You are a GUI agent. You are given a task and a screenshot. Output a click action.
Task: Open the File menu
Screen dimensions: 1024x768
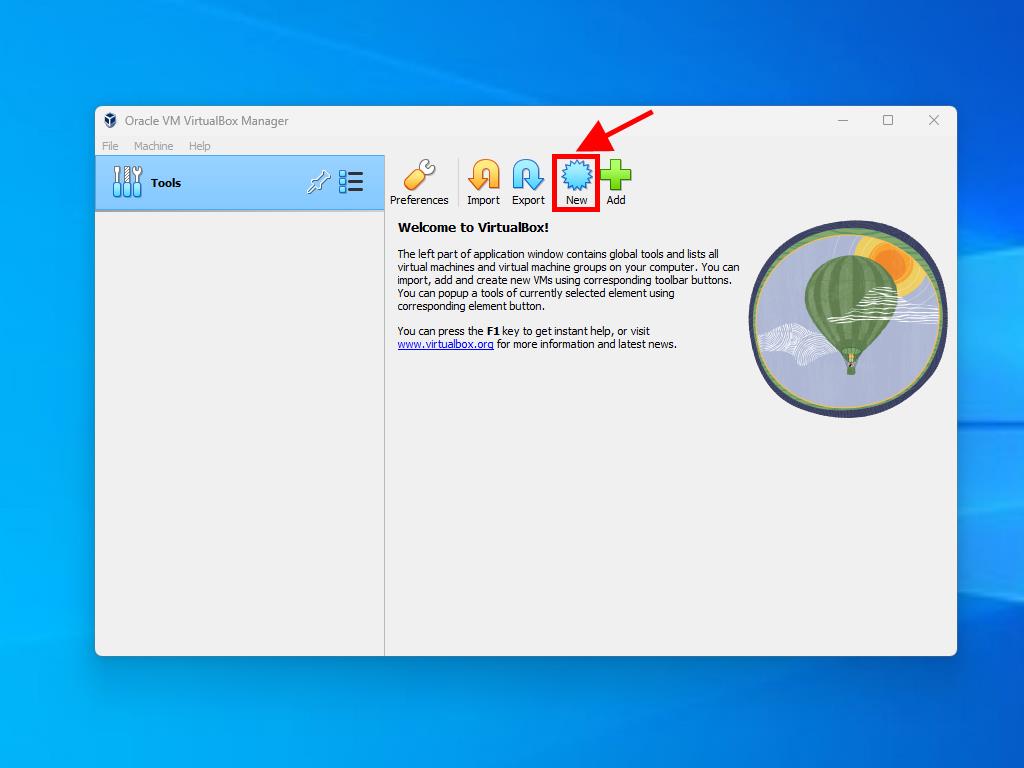[x=109, y=146]
